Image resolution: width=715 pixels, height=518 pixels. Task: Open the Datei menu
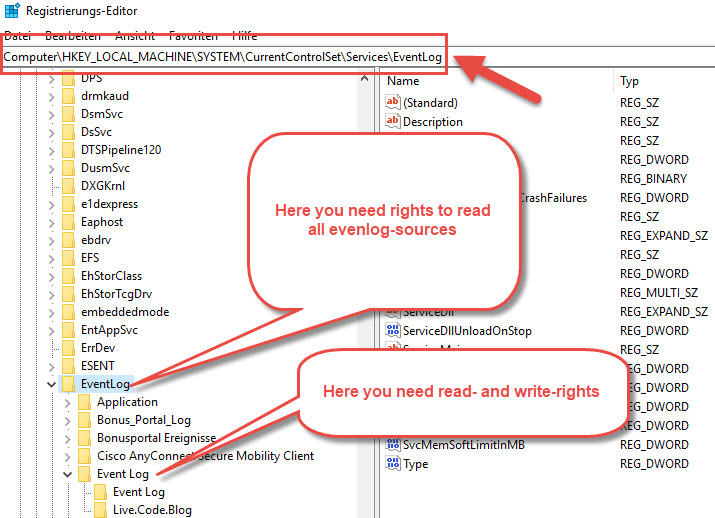18,36
